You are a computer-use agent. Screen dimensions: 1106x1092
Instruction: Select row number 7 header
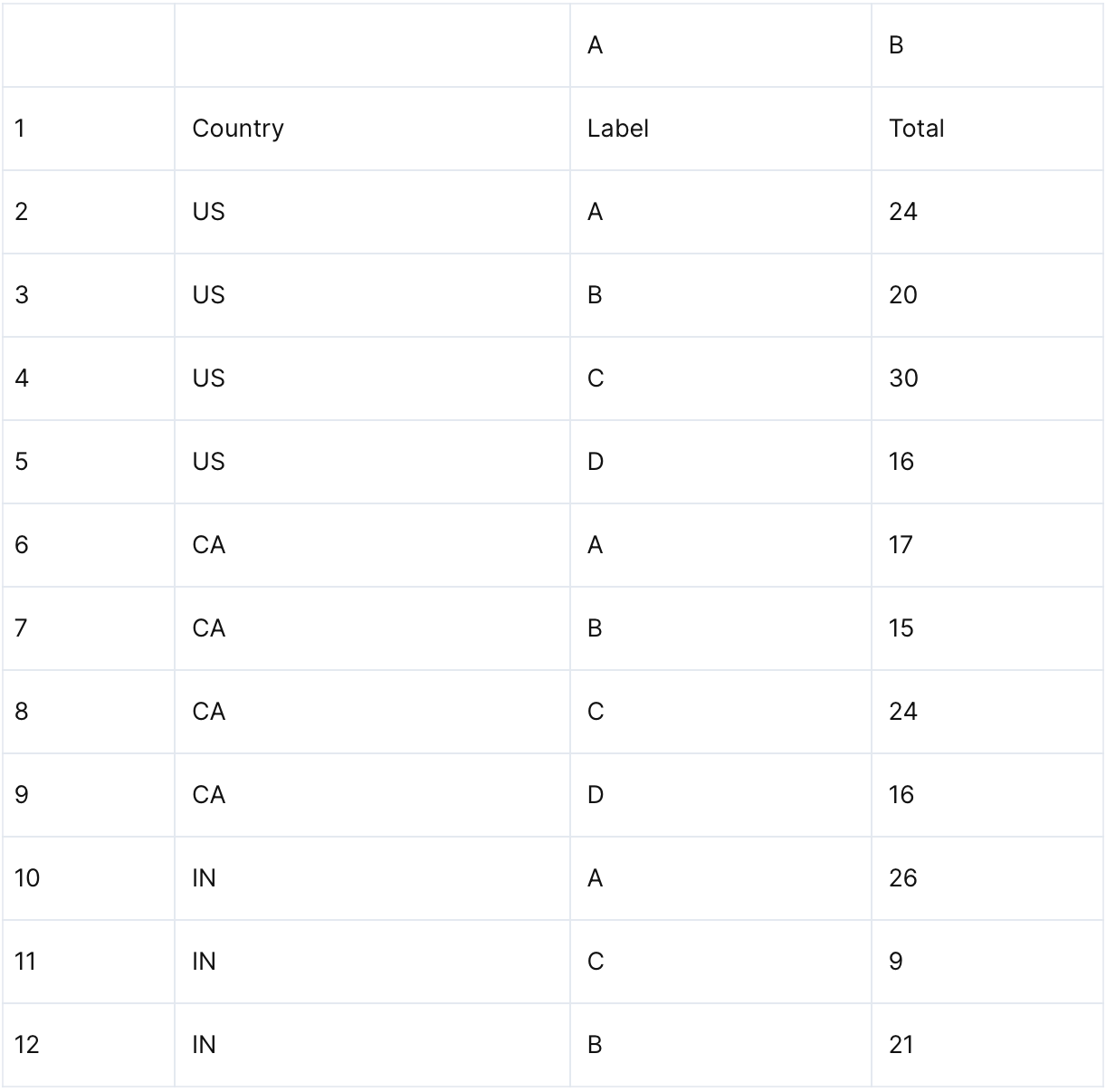click(88, 628)
